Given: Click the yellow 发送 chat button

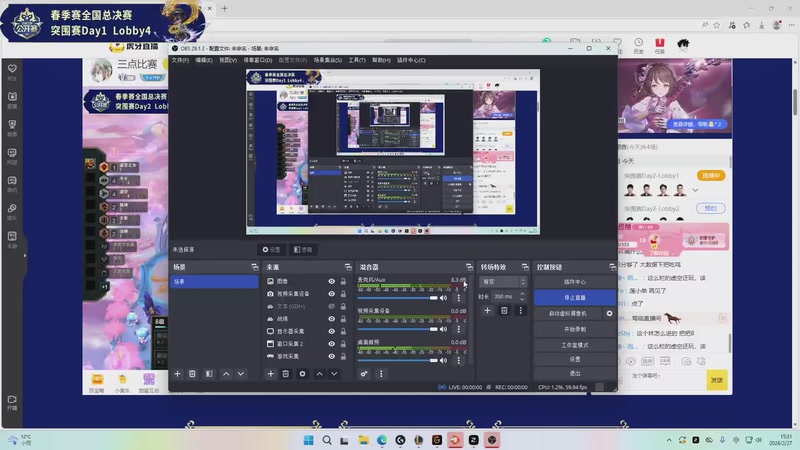Looking at the screenshot, I should tap(717, 380).
